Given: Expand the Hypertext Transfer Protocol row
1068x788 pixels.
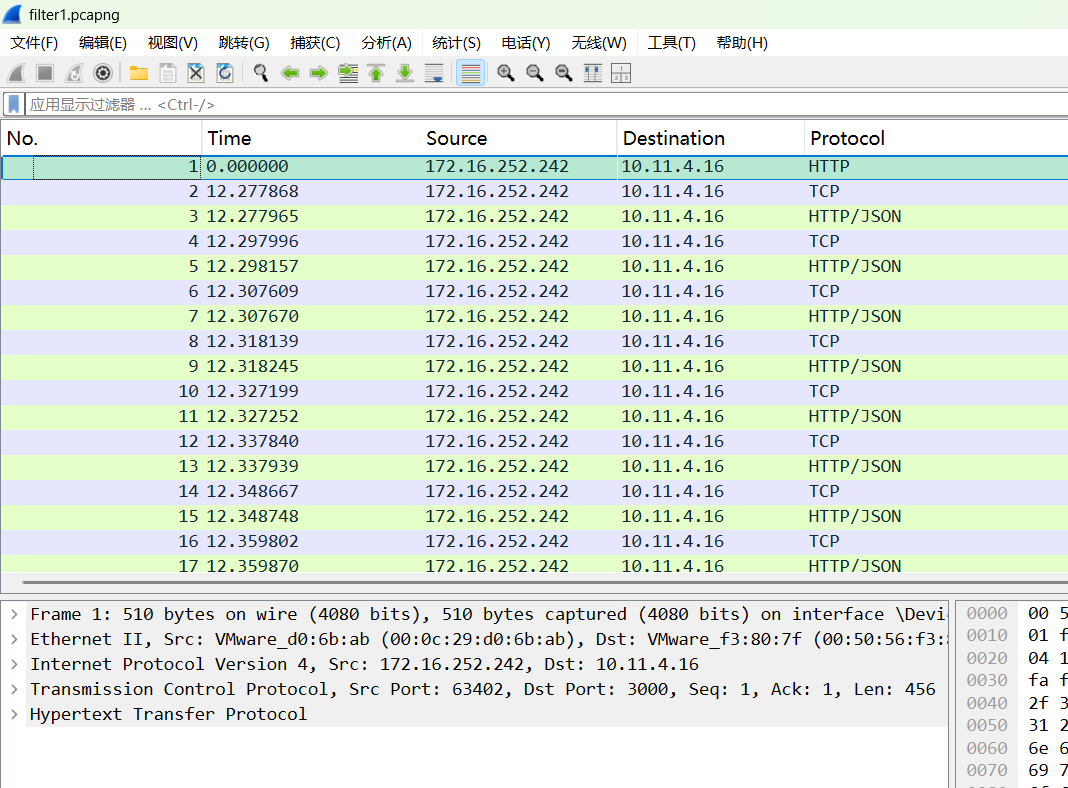Looking at the screenshot, I should [x=14, y=714].
